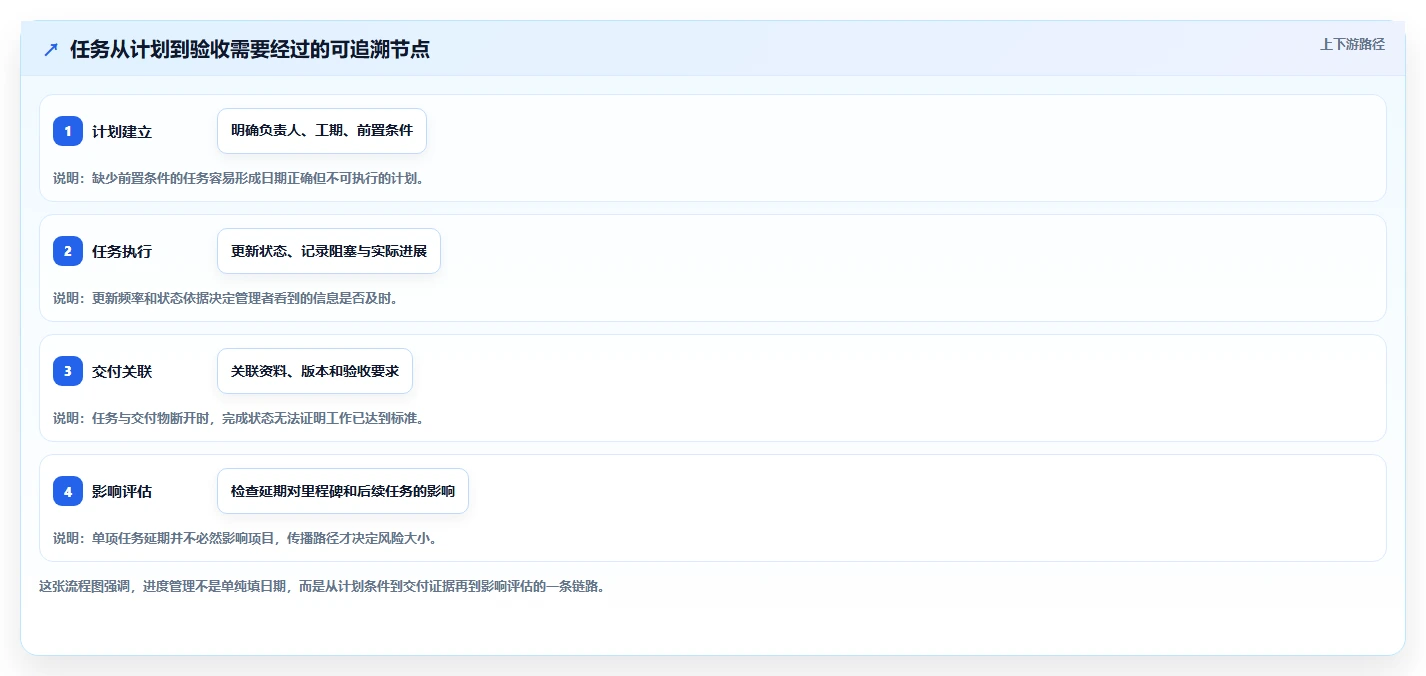
Task: Click the step number 1 badge
Action: click(68, 131)
